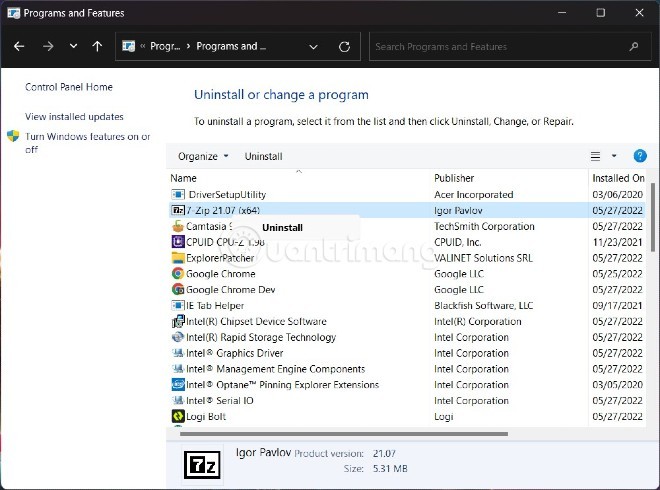Image resolution: width=660 pixels, height=490 pixels.
Task: Expand the address bar path dropdown
Action: pyautogui.click(x=314, y=46)
